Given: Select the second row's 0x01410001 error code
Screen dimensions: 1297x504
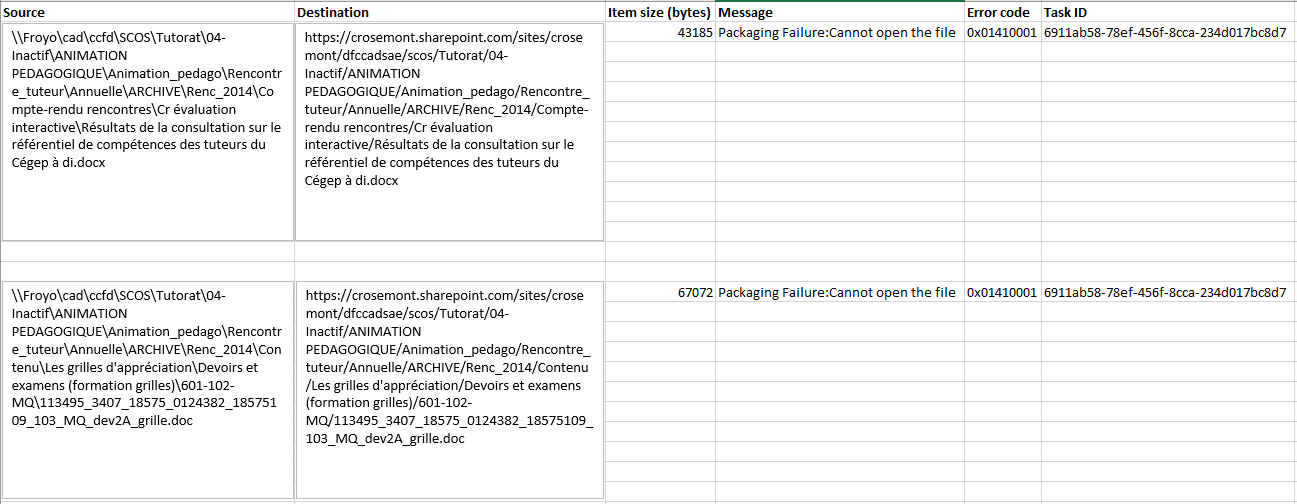Looking at the screenshot, I should pyautogui.click(x=1002, y=293).
